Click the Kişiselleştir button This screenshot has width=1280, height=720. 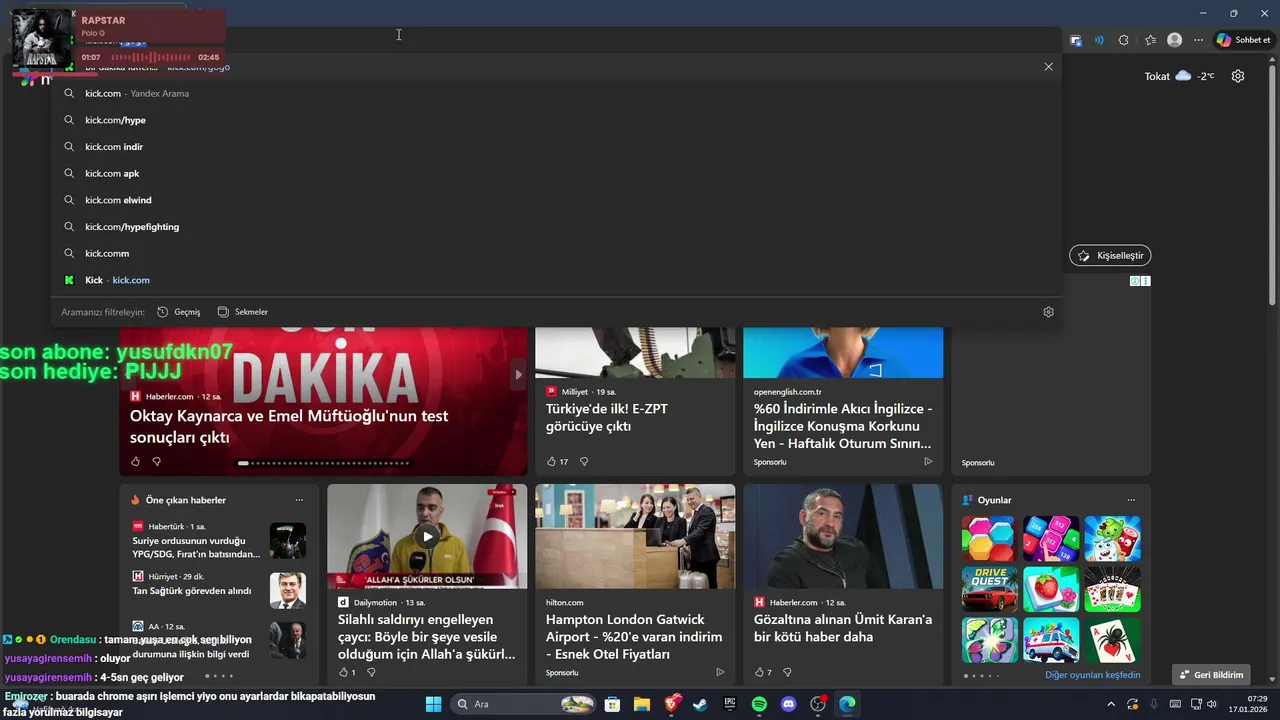point(1110,256)
